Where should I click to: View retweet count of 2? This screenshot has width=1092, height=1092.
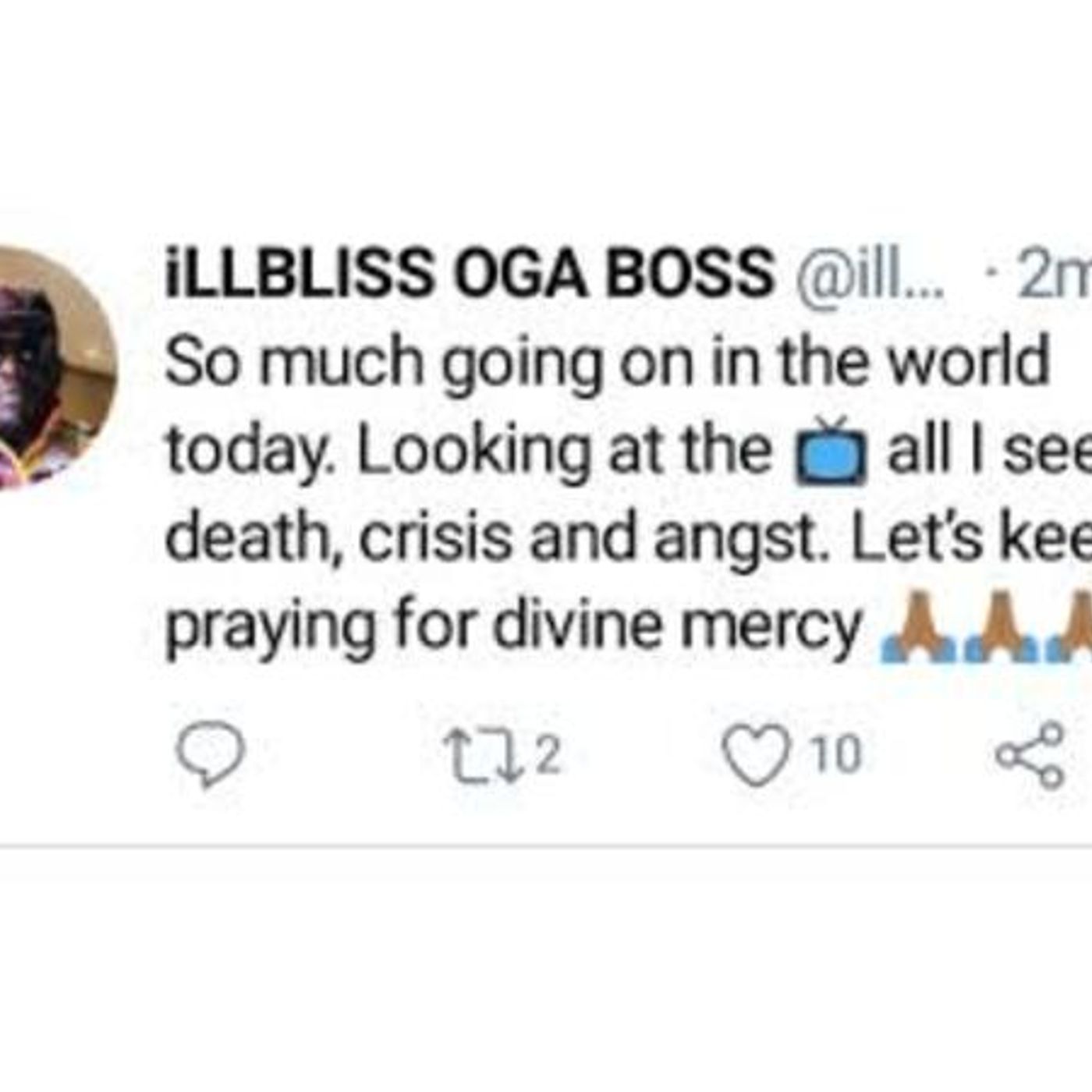coord(549,755)
